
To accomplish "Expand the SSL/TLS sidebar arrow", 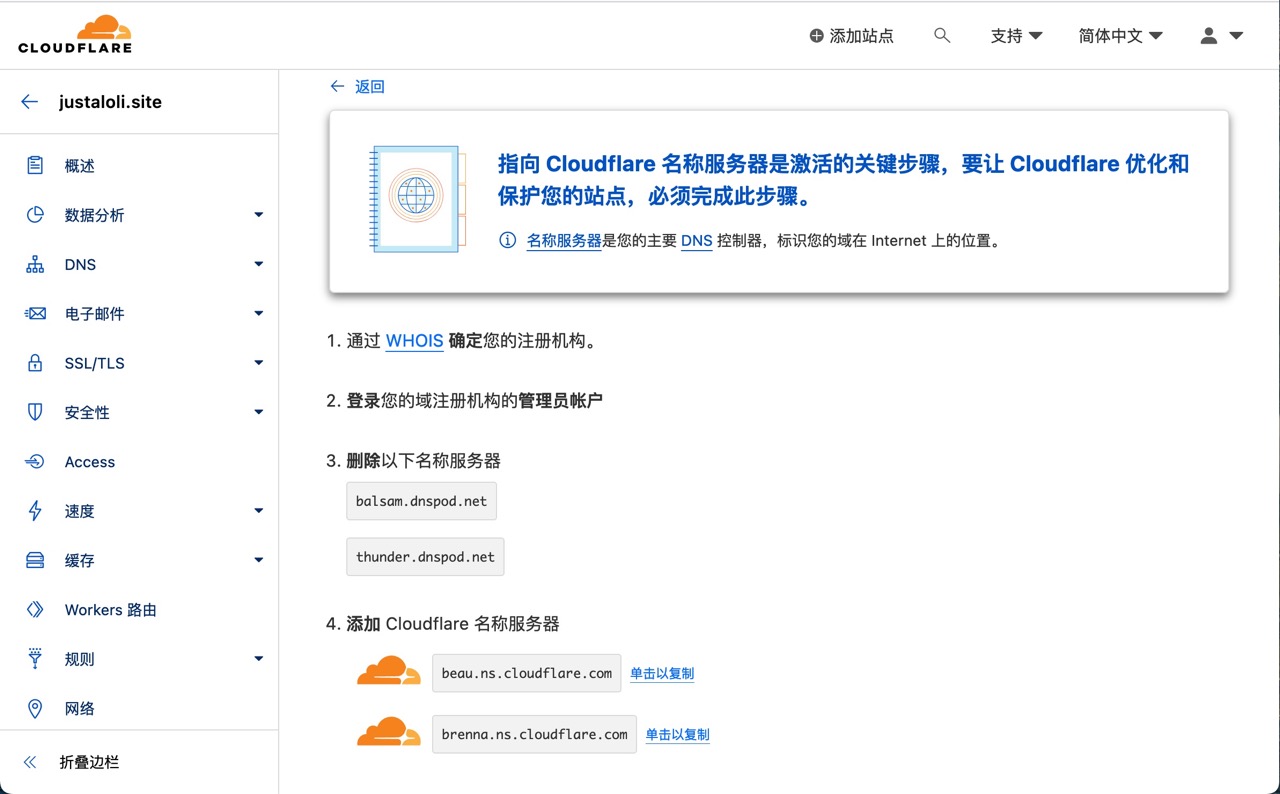I will tap(259, 363).
